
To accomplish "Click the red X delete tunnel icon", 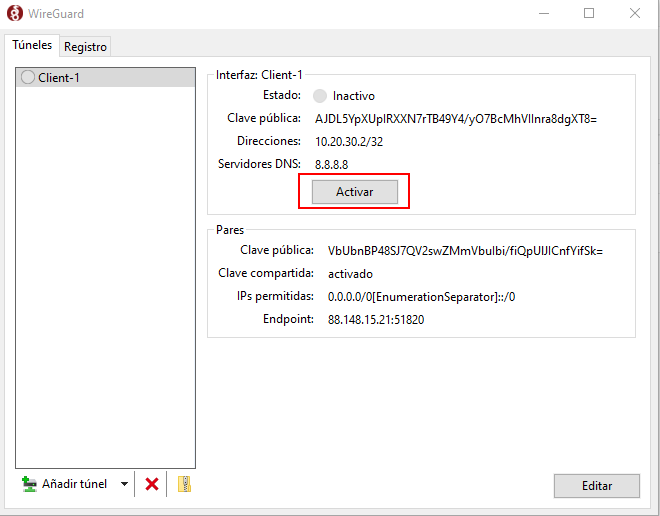I will (152, 484).
